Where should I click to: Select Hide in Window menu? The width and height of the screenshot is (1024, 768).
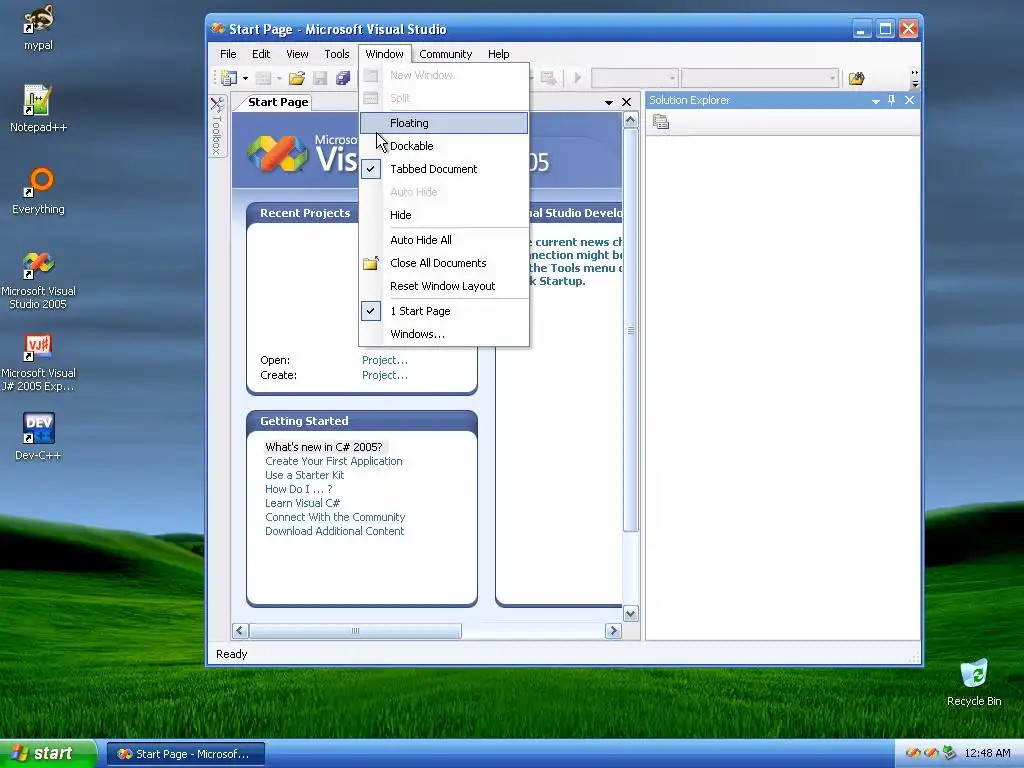pos(444,215)
